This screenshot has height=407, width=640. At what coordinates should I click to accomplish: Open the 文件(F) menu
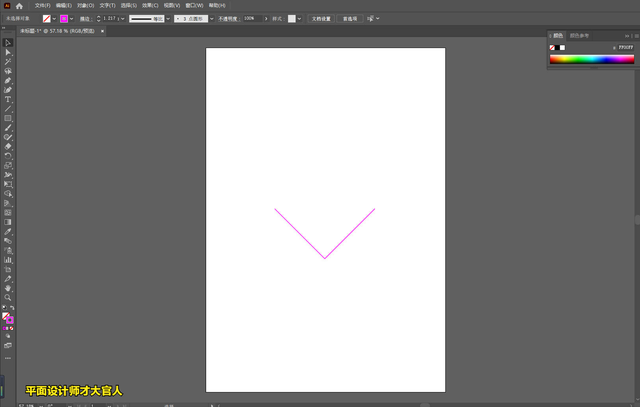(x=42, y=5)
